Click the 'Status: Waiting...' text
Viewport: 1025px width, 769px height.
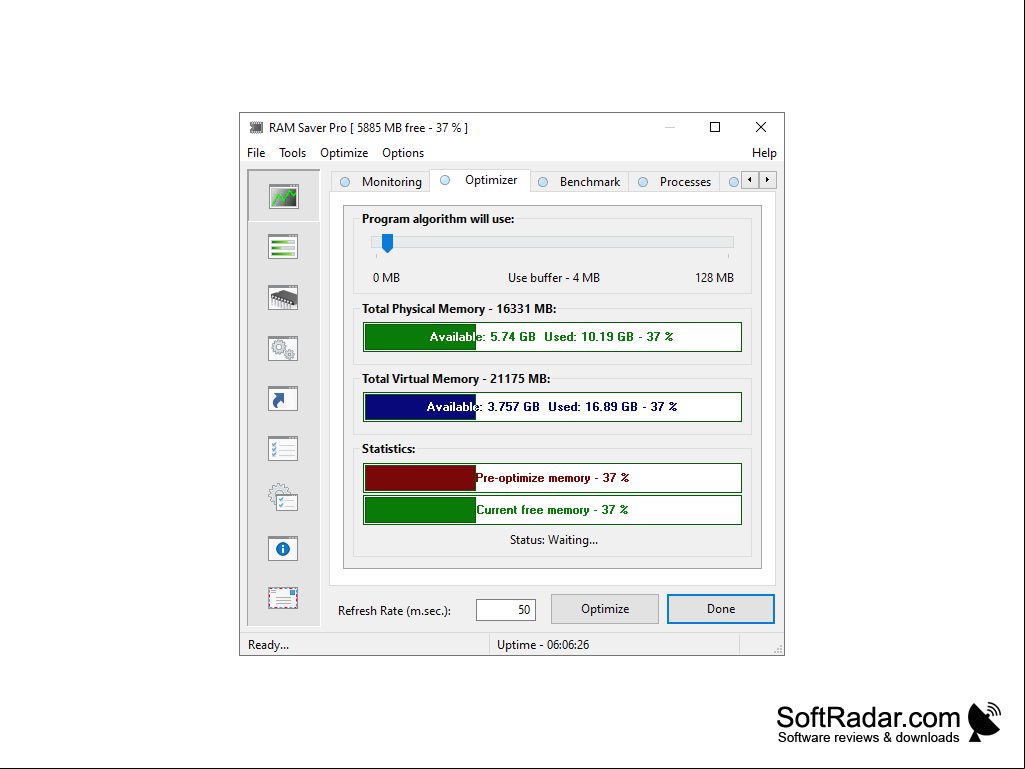554,540
